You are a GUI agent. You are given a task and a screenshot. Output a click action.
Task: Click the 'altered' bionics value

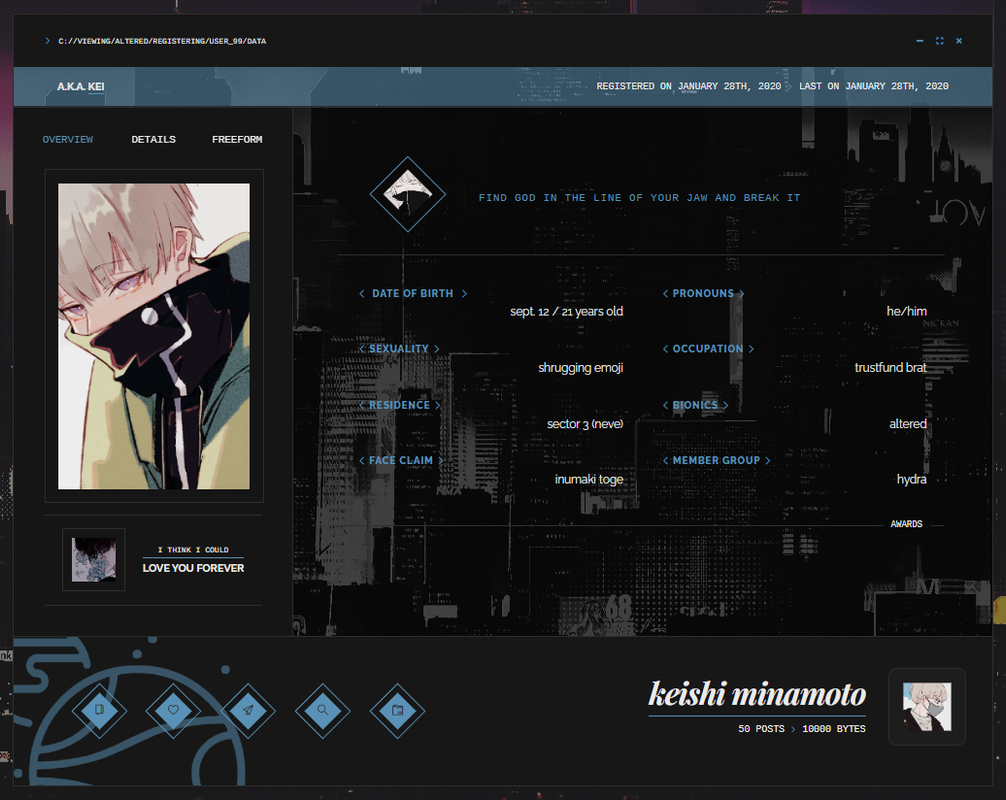pos(908,423)
